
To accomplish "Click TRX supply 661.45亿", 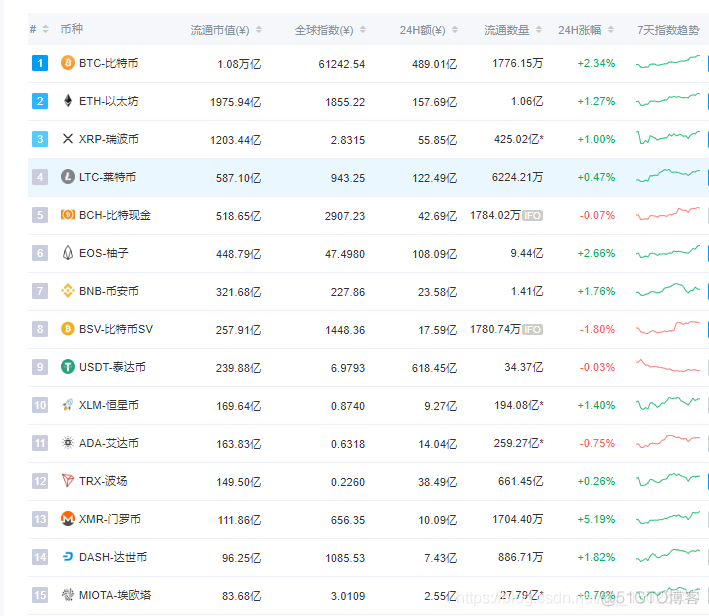I will coord(520,481).
